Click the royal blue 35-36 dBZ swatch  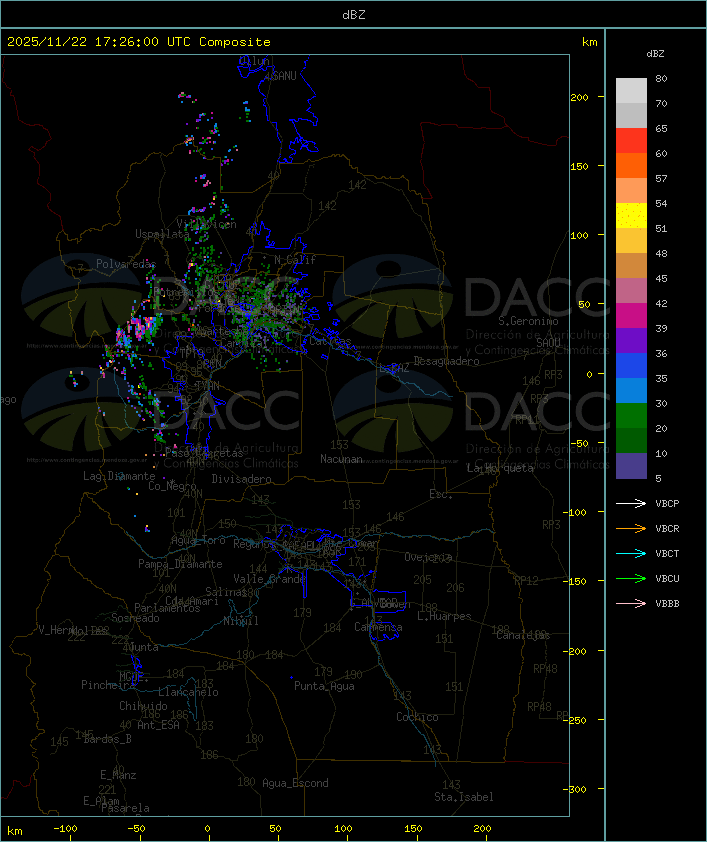tap(631, 365)
